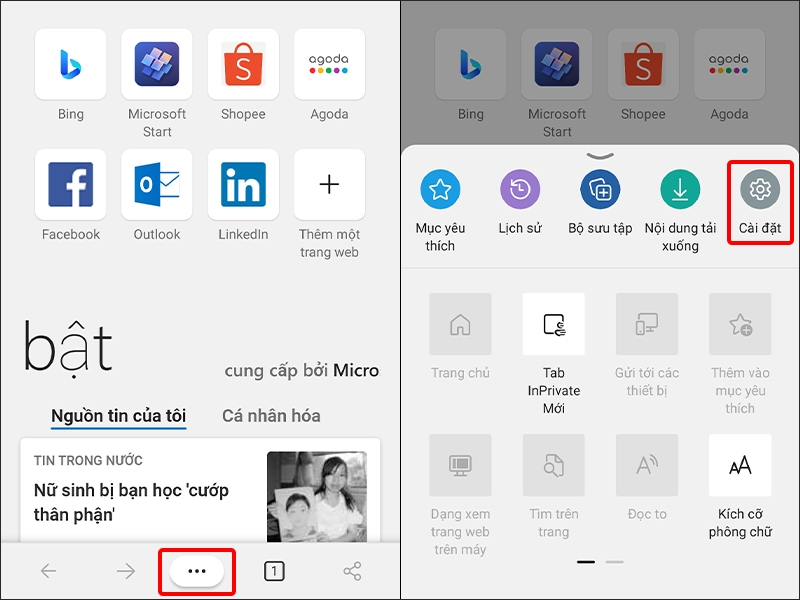Open the Bing shortcut tile
Viewport: 800px width, 600px height.
tap(70, 63)
